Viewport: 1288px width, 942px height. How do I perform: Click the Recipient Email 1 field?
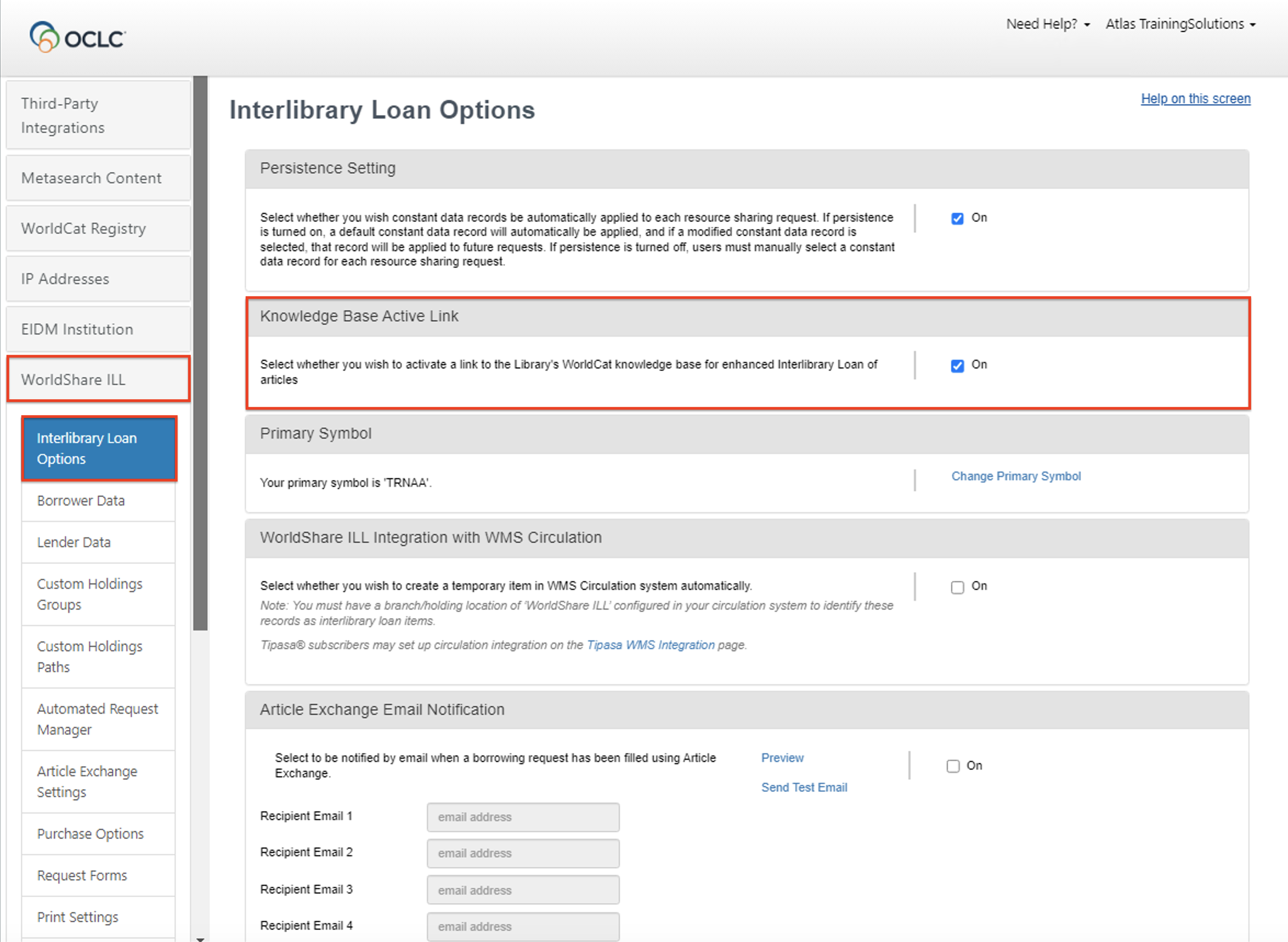pos(523,816)
